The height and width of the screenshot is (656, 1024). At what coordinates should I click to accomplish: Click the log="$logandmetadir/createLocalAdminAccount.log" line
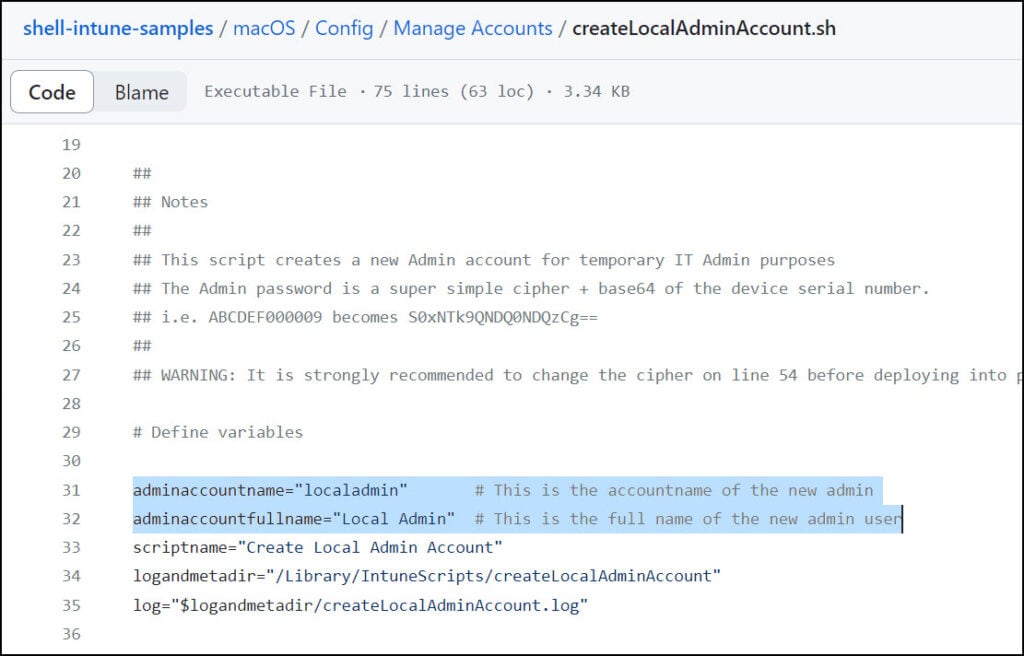[360, 605]
